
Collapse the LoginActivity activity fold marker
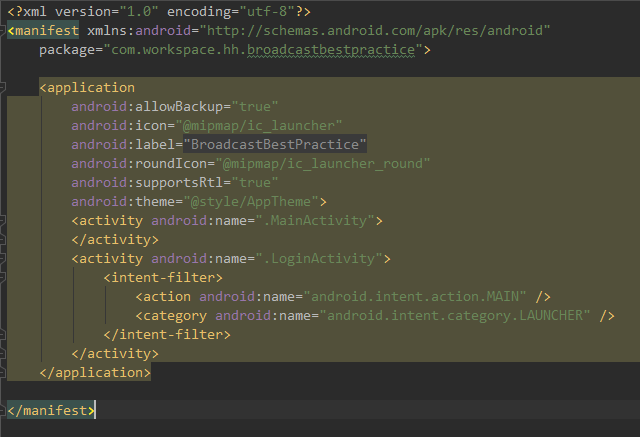[2, 258]
